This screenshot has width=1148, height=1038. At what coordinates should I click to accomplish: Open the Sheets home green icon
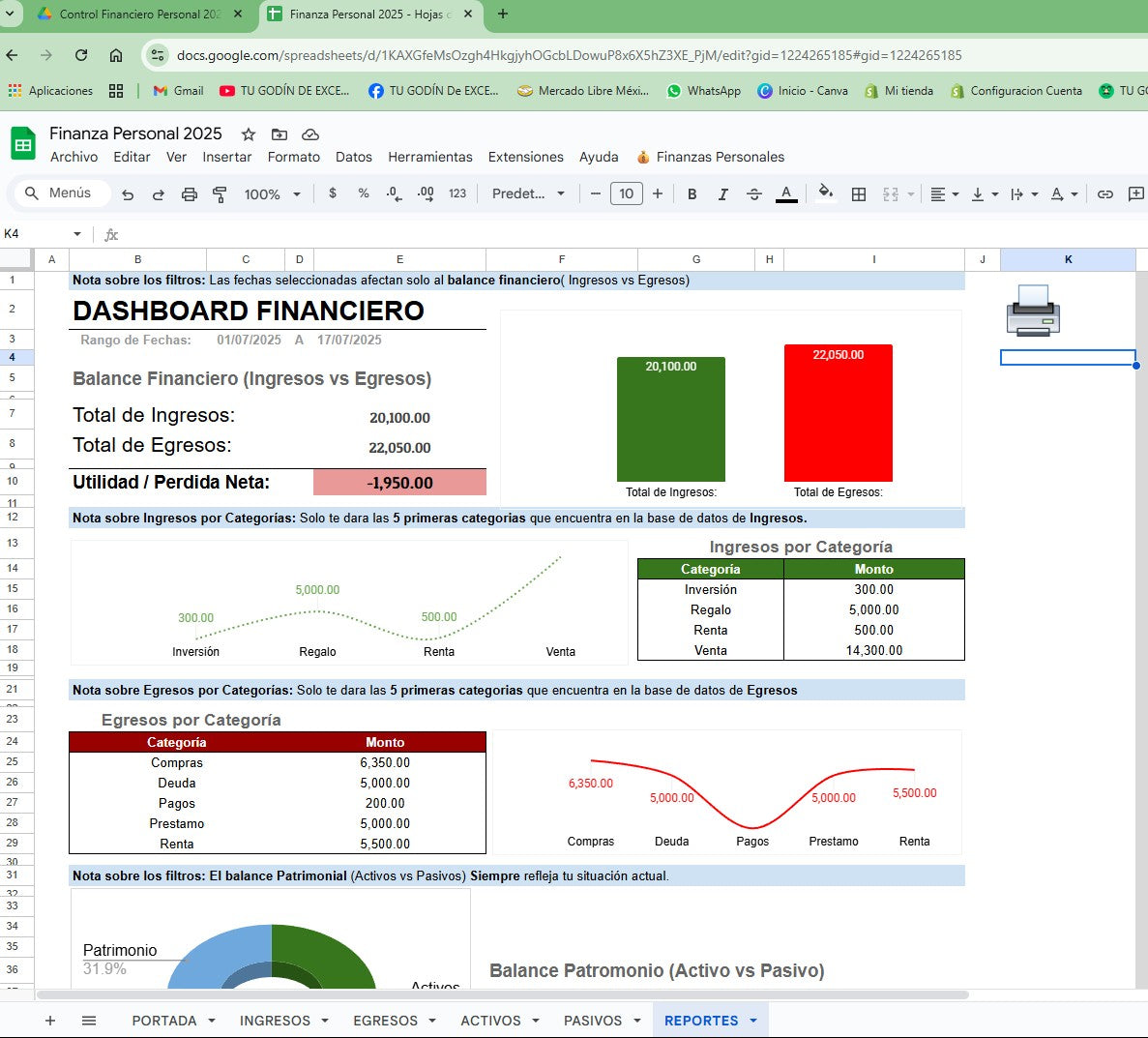coord(22,143)
